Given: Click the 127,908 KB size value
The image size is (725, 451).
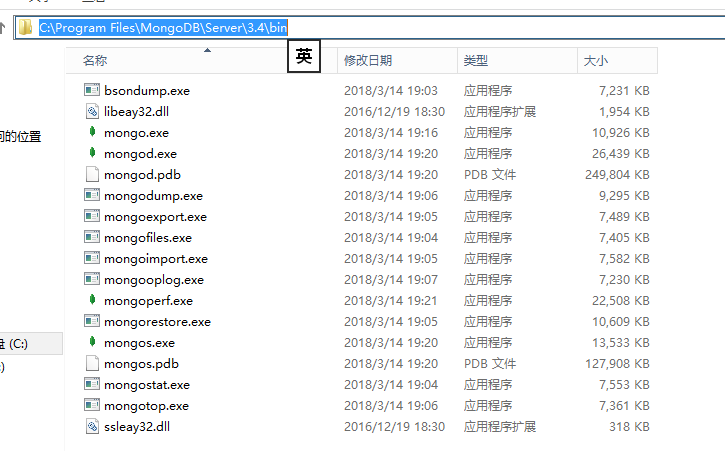Looking at the screenshot, I should pos(617,364).
